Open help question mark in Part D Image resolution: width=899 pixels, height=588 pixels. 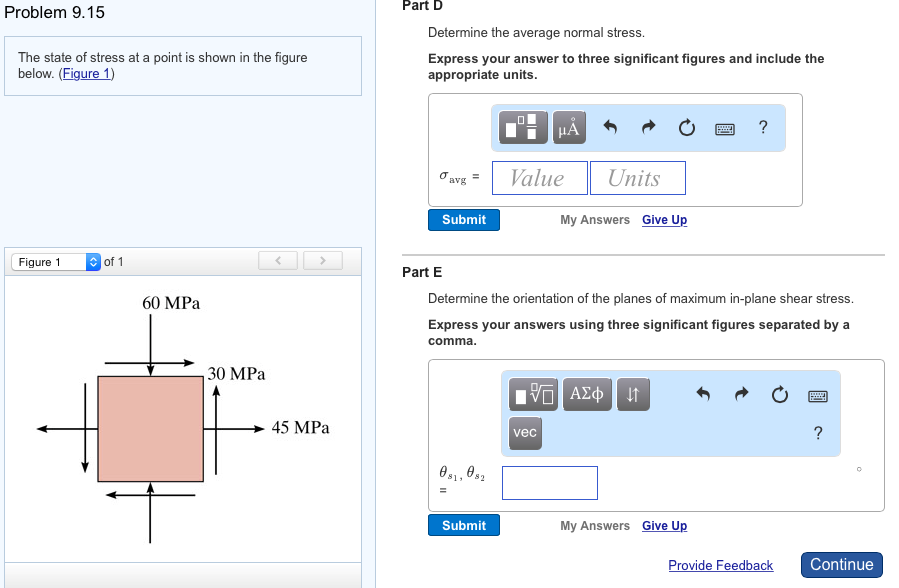[x=763, y=127]
